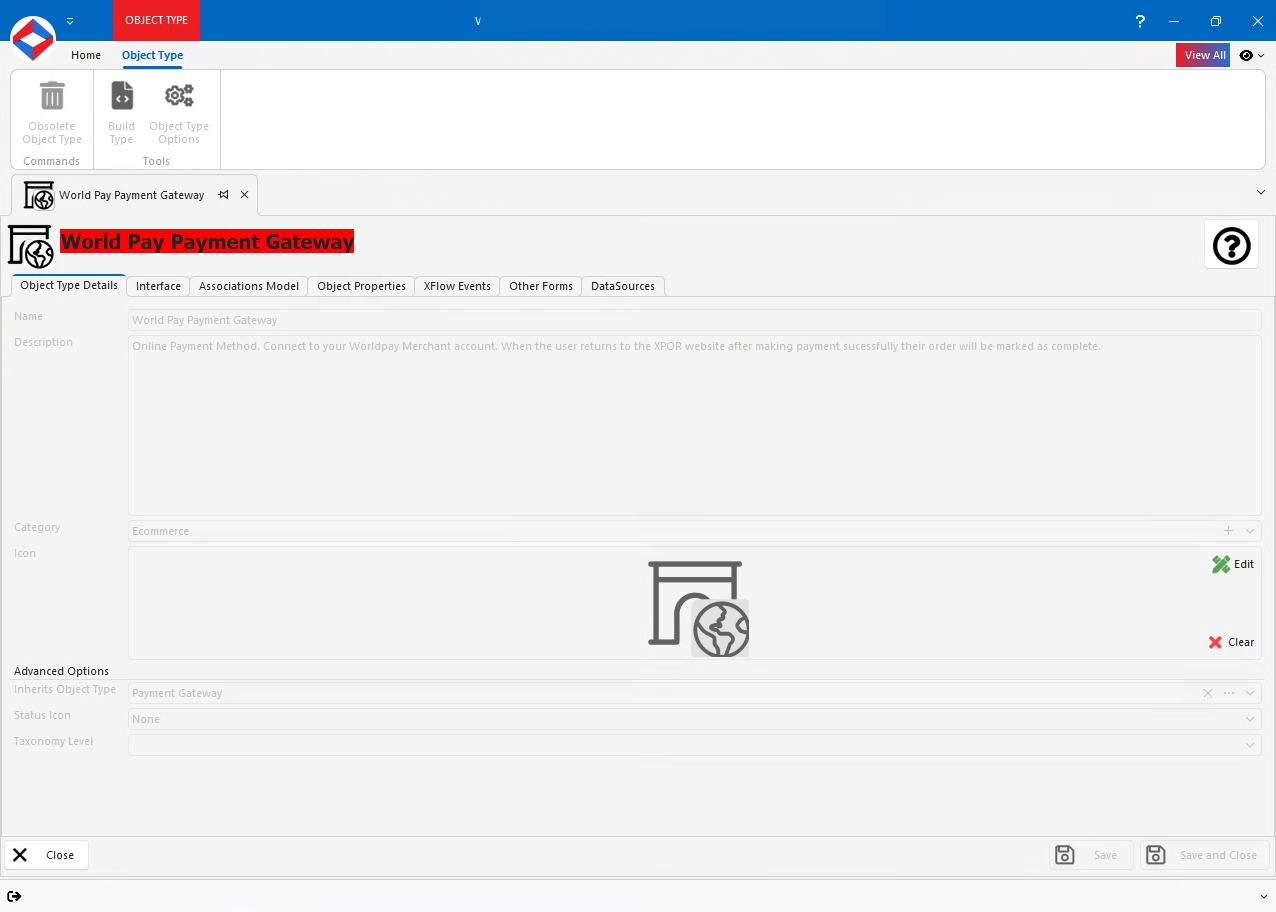Expand the Category dropdown showing Ecommerce
Screen dimensions: 1276x912
tap(1249, 531)
